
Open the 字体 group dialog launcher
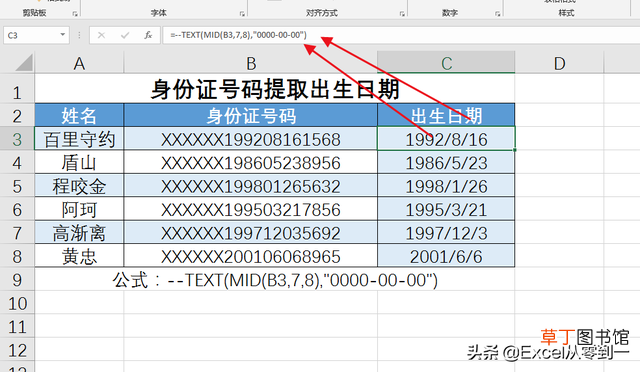click(x=242, y=13)
